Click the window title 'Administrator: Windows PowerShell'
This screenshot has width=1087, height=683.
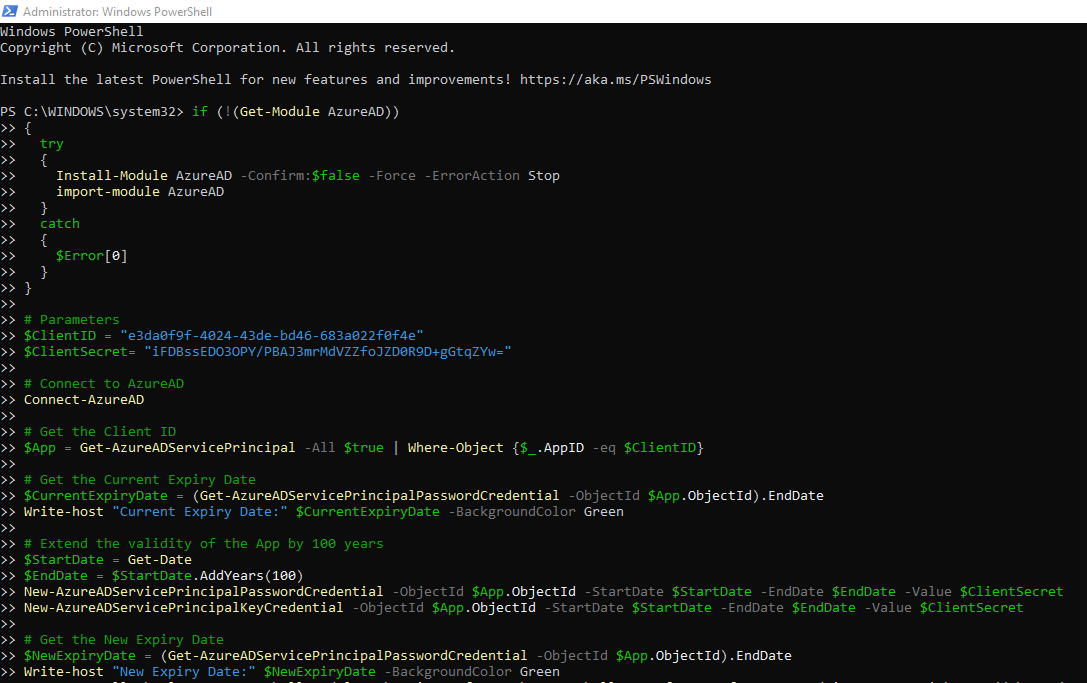pos(117,12)
